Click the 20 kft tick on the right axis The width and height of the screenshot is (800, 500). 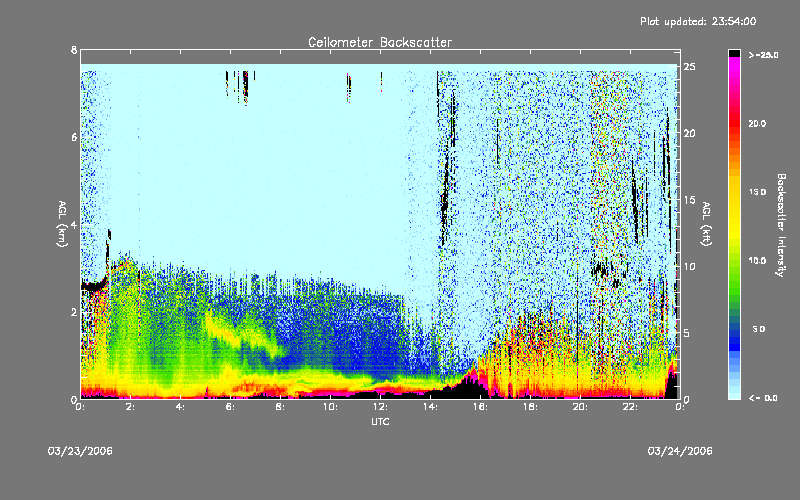pos(690,133)
